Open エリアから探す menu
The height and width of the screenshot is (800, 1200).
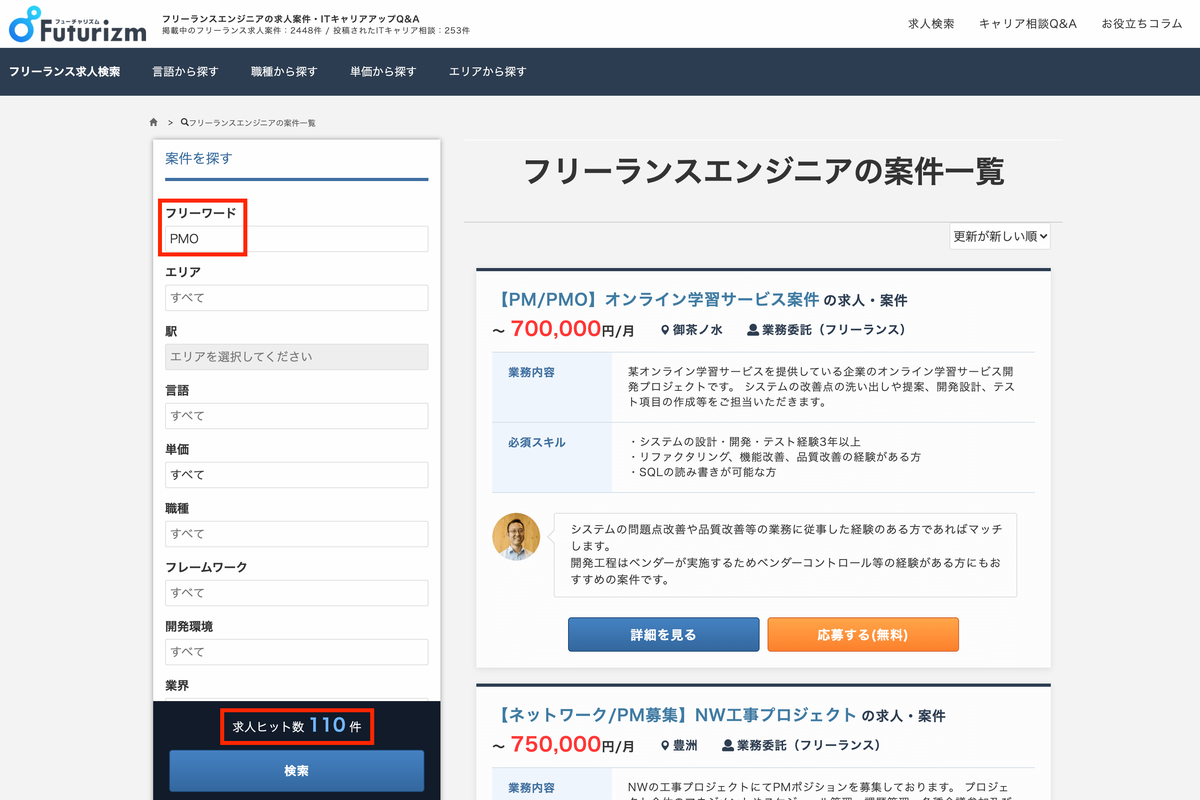point(488,72)
